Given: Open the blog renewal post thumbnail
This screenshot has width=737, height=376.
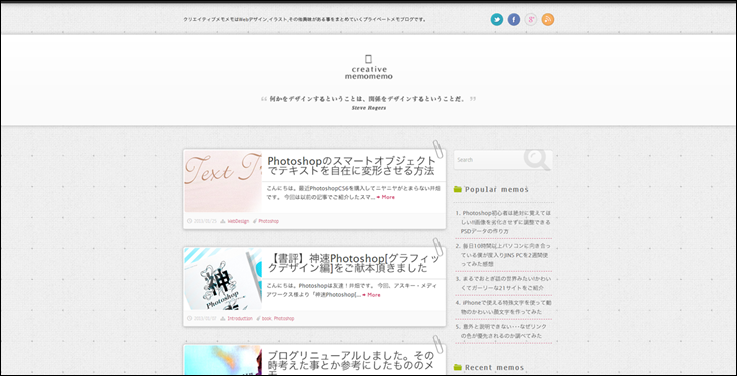Looking at the screenshot, I should click(x=223, y=360).
